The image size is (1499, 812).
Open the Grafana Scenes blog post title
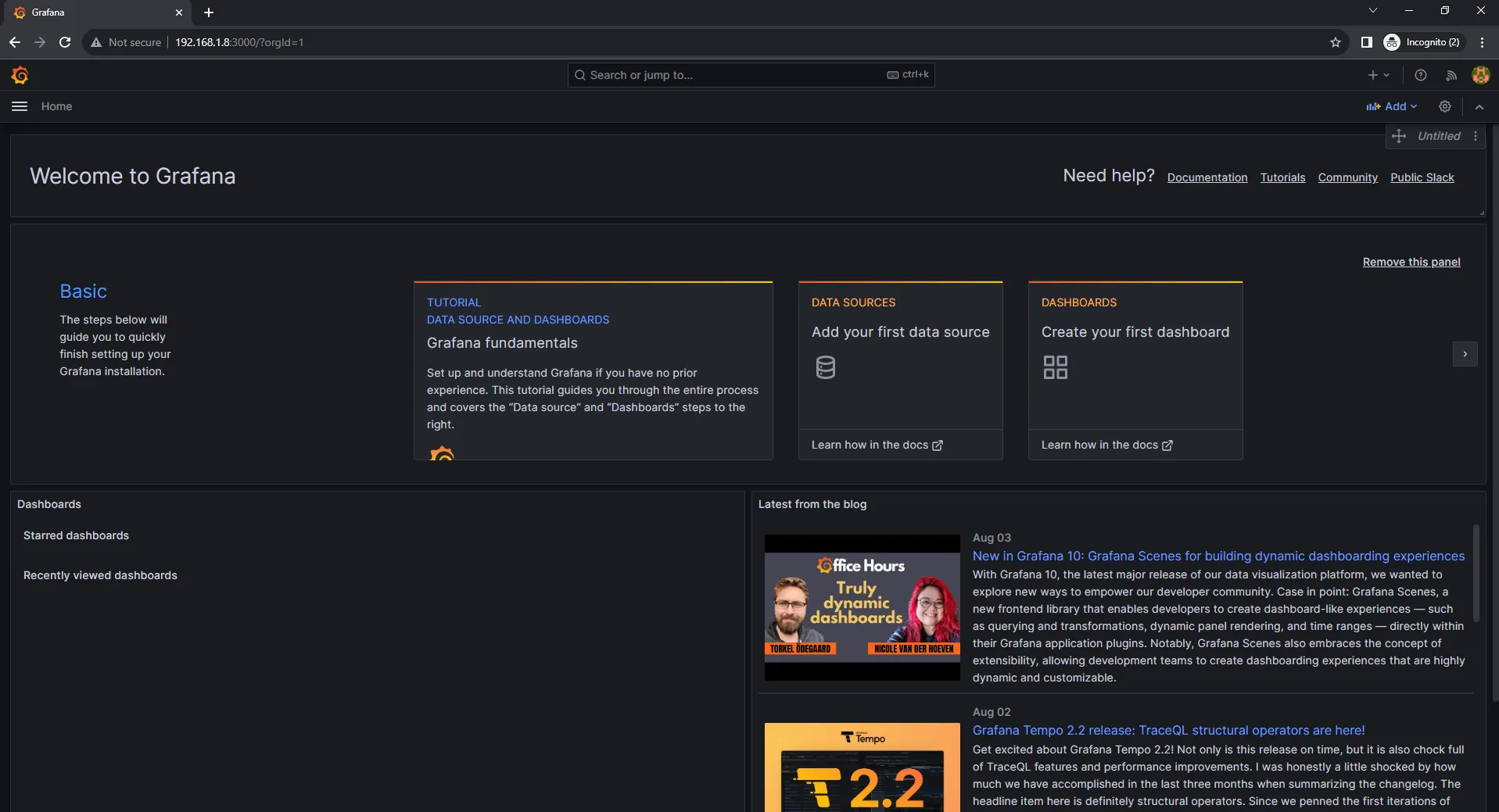click(1218, 556)
